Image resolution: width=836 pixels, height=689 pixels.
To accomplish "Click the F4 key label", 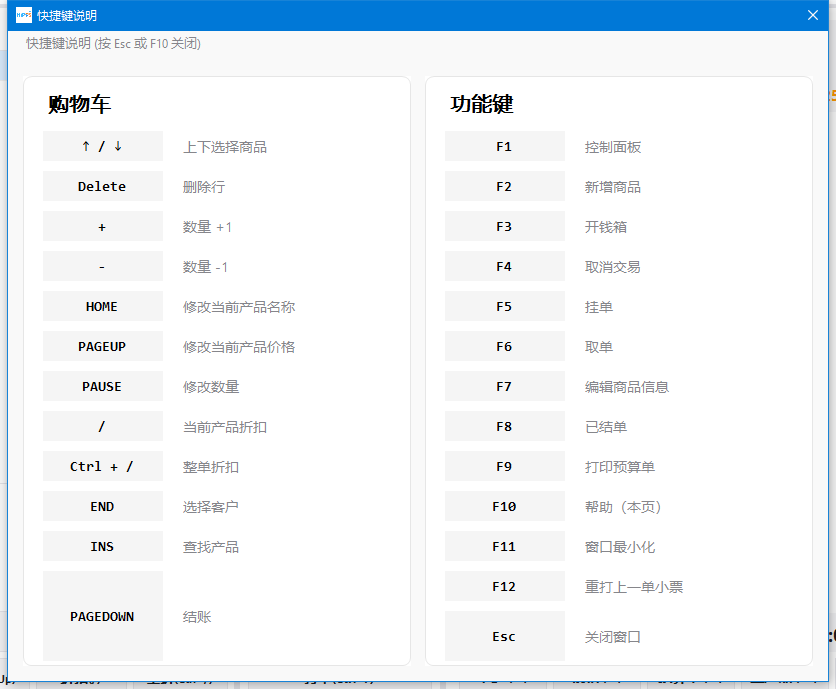I will 504,266.
